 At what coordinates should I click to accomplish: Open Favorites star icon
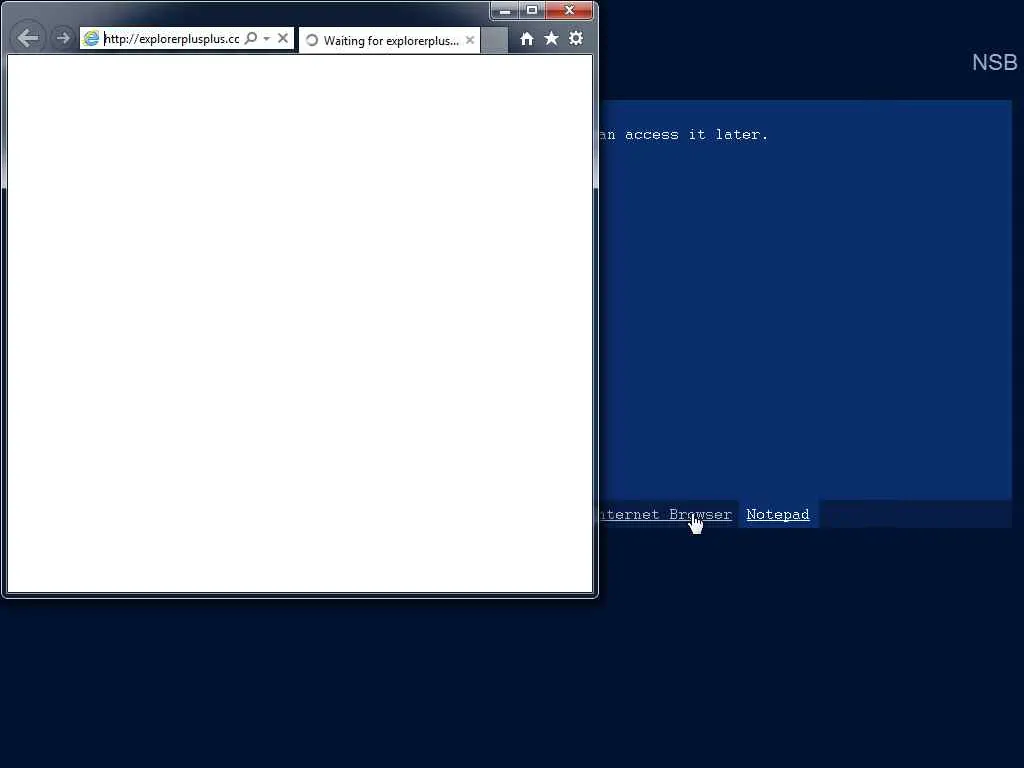click(x=551, y=39)
